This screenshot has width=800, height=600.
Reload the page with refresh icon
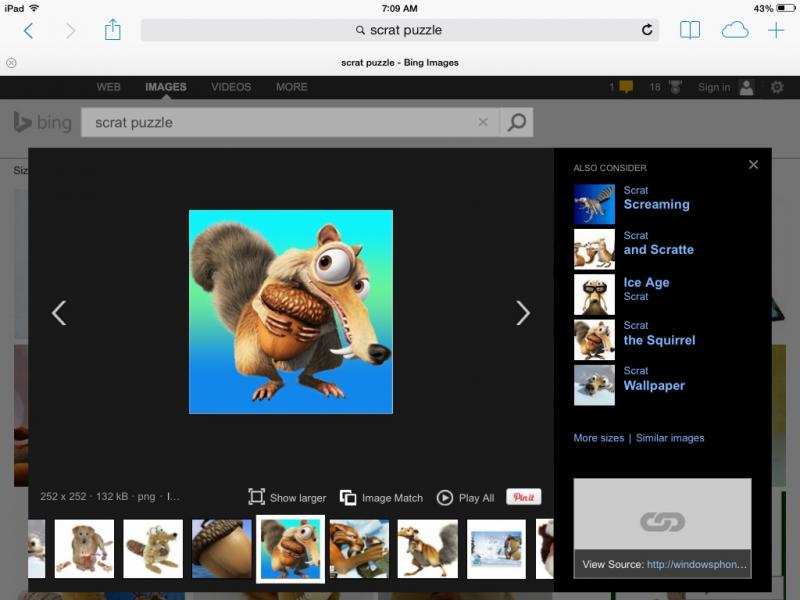tap(647, 30)
